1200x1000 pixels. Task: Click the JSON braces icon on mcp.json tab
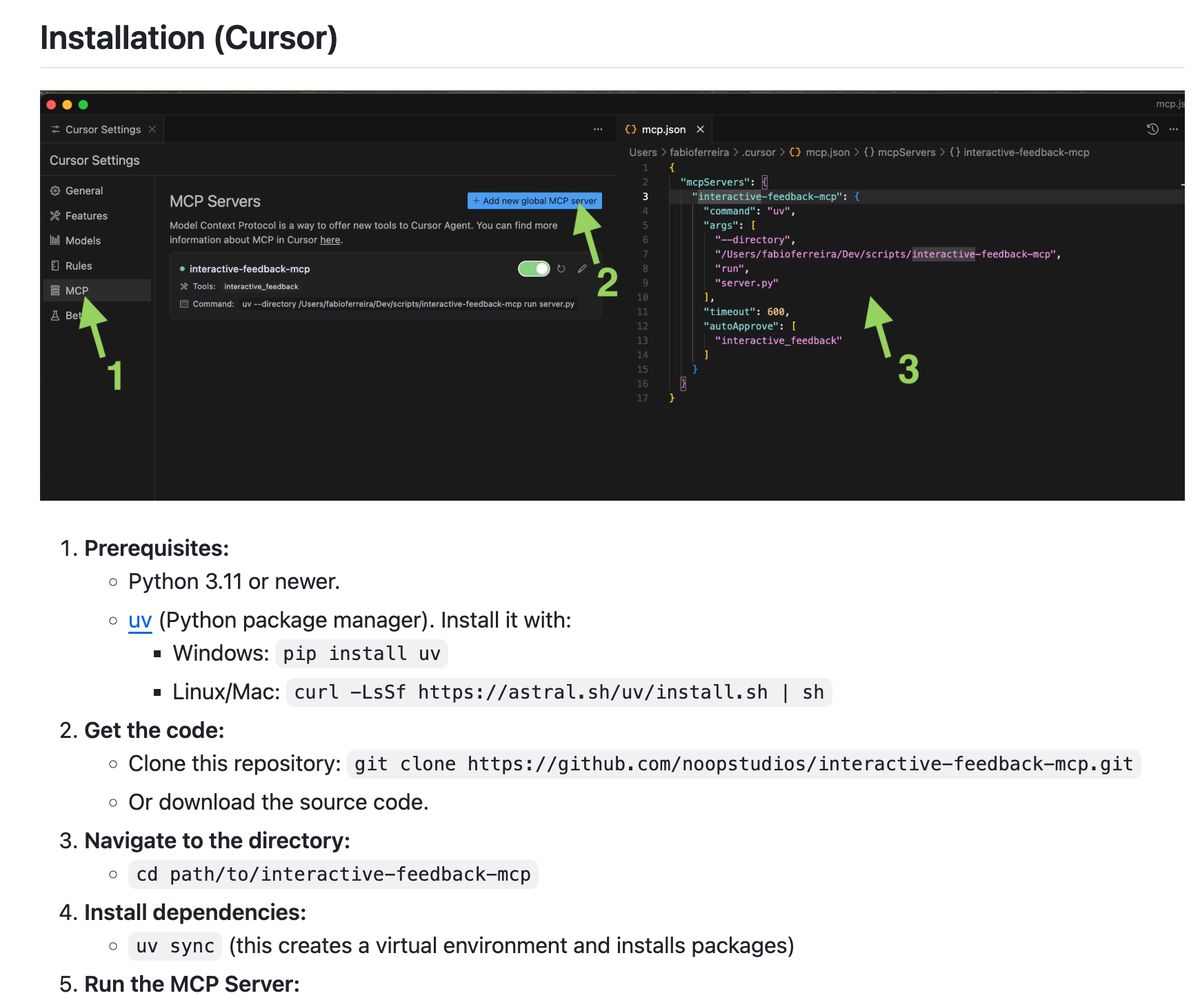[631, 129]
